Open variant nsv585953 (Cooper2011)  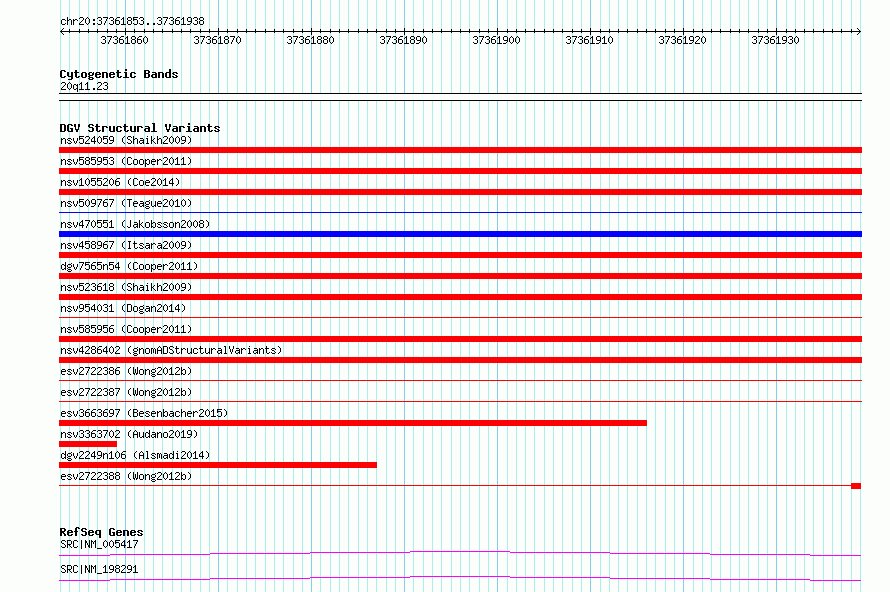[x=126, y=161]
